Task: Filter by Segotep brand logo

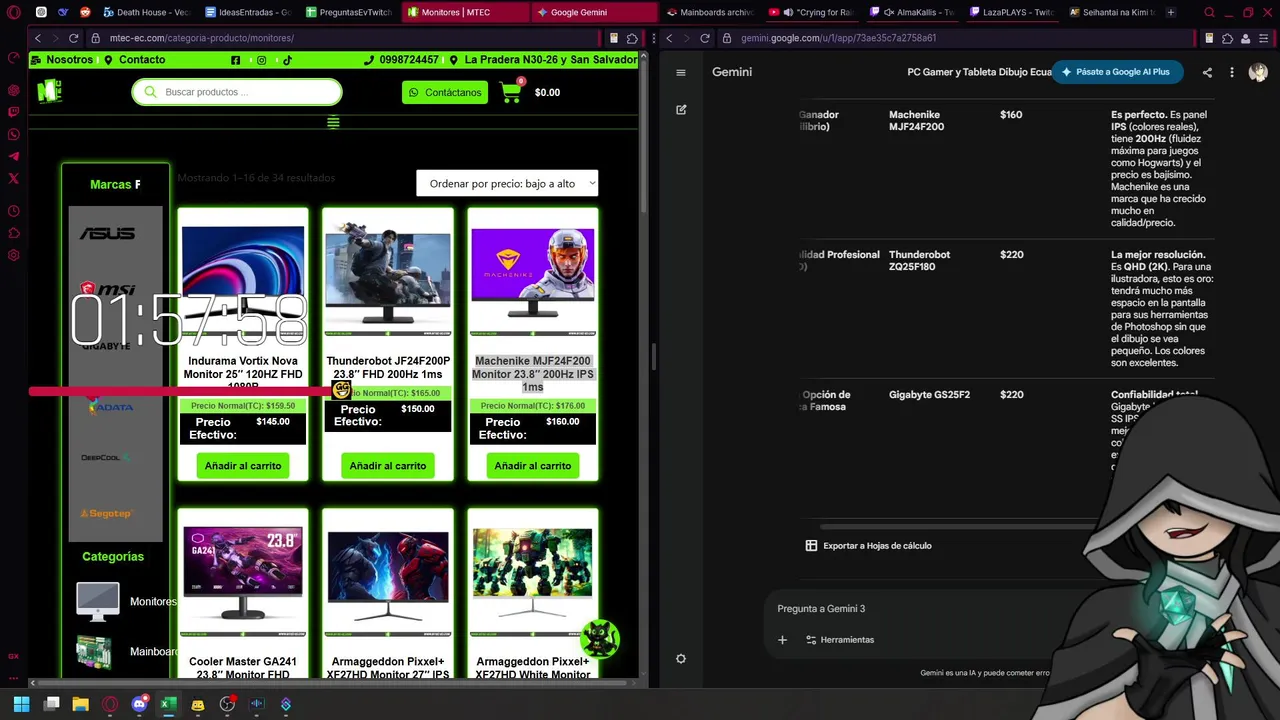Action: click(x=106, y=513)
